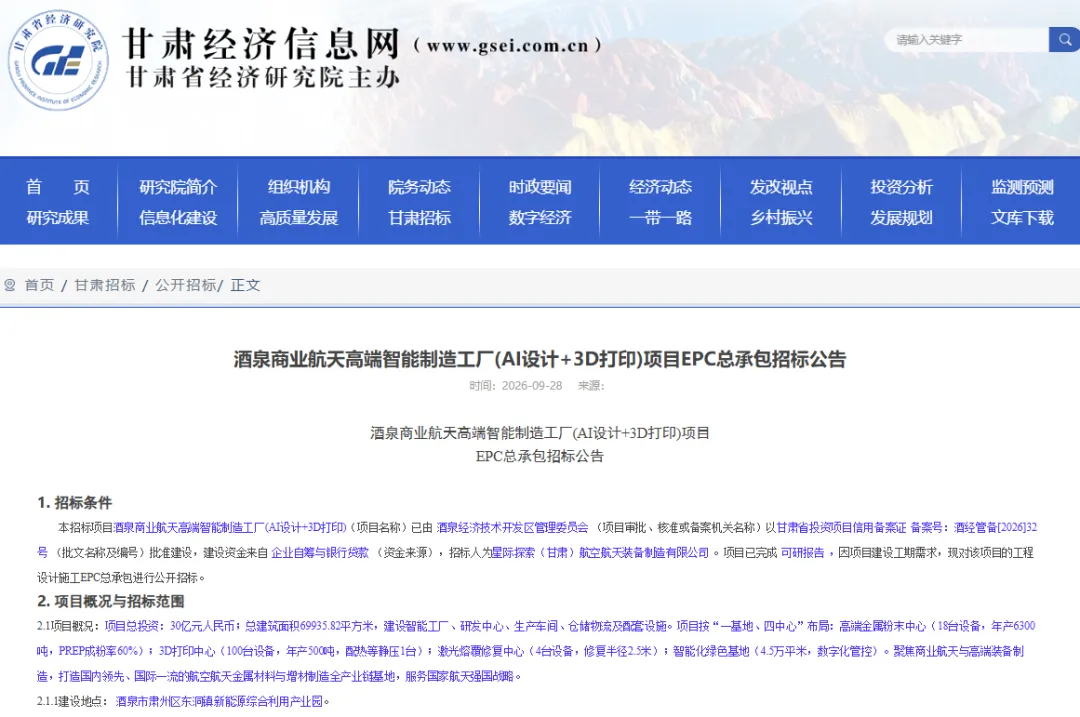Click the blue text 星际探索（甘肃）航空航天装备制造有限公司

tap(600, 552)
